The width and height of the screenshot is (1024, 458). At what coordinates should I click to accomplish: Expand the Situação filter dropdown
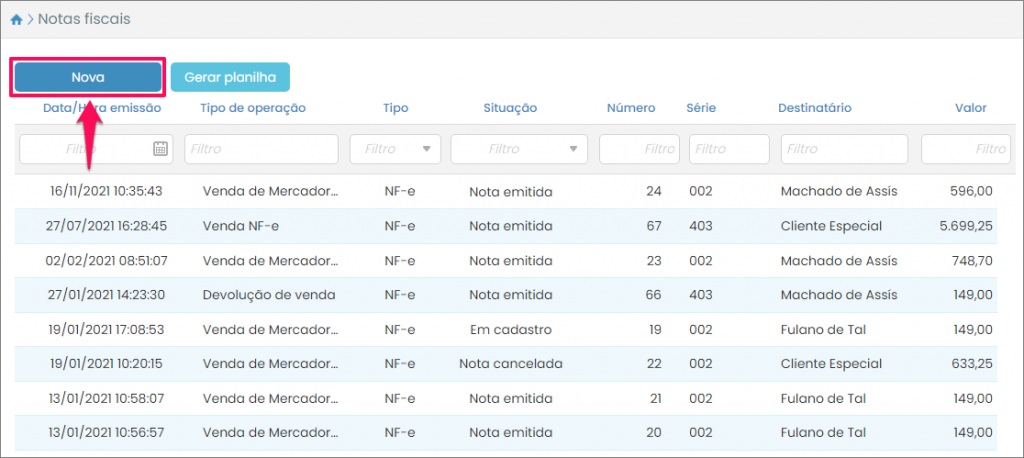(x=574, y=149)
